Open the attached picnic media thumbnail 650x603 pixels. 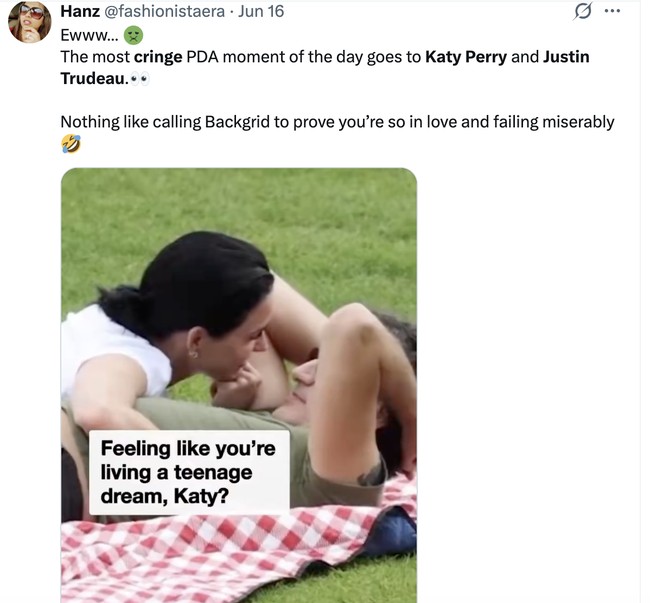(x=239, y=385)
